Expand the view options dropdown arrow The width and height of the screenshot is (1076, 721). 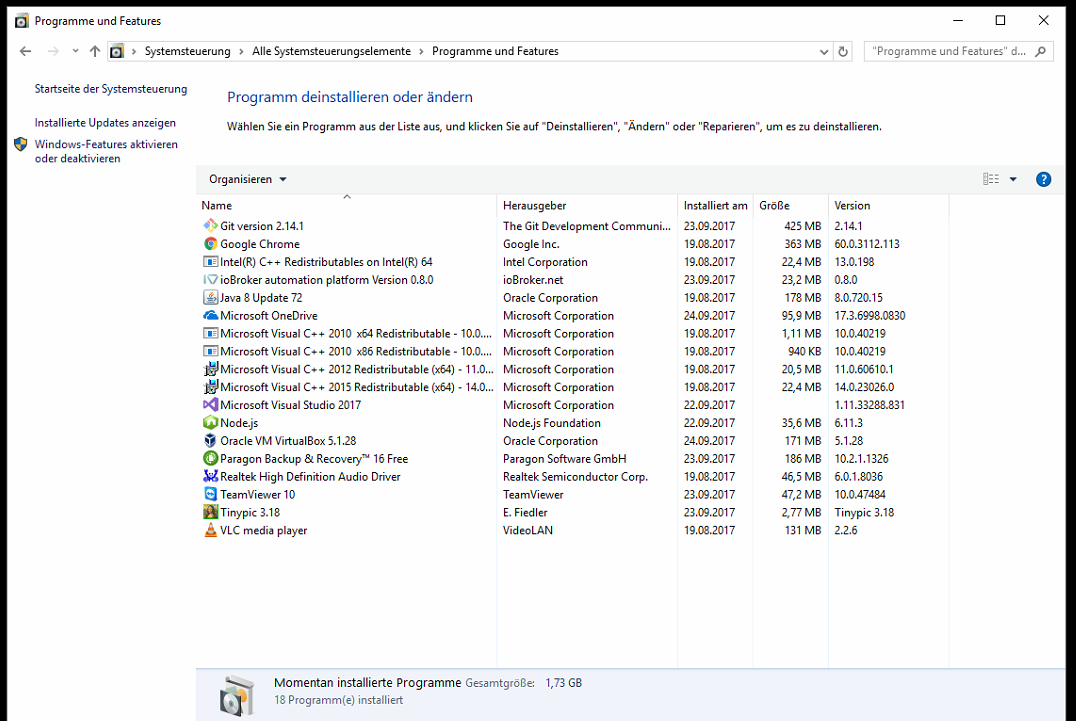1013,179
